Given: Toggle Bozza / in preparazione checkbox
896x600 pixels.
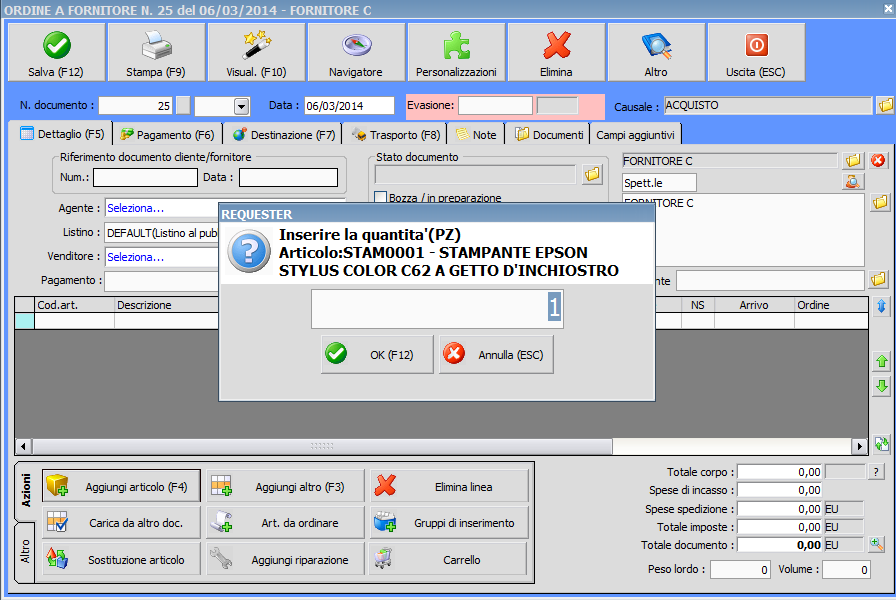Looking at the screenshot, I should click(x=381, y=198).
